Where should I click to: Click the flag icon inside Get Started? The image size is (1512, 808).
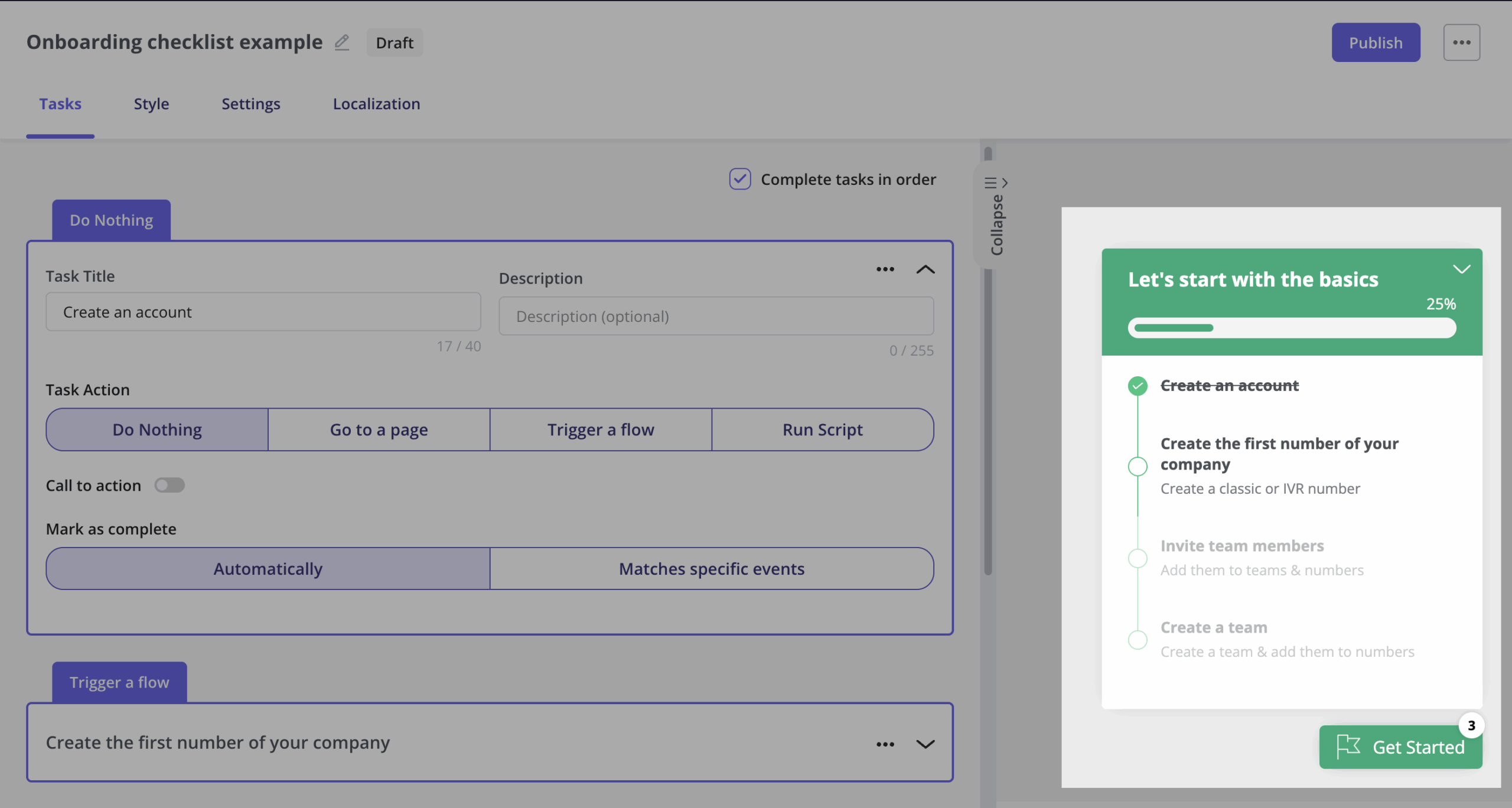1348,746
